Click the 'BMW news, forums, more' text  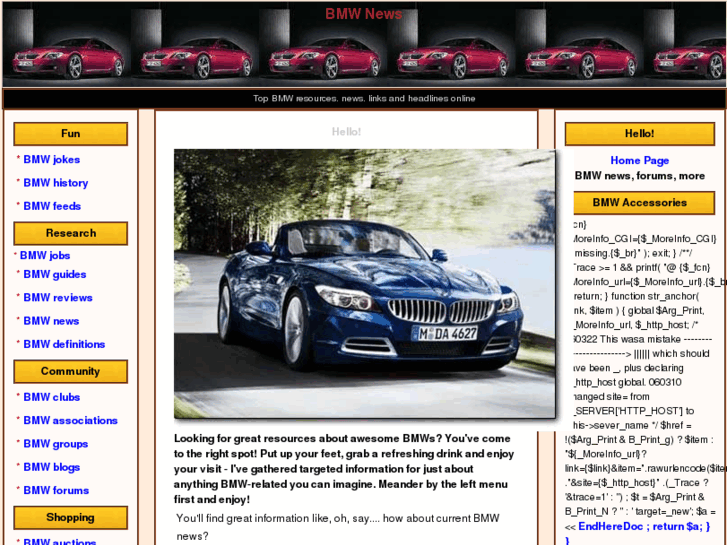(639, 176)
